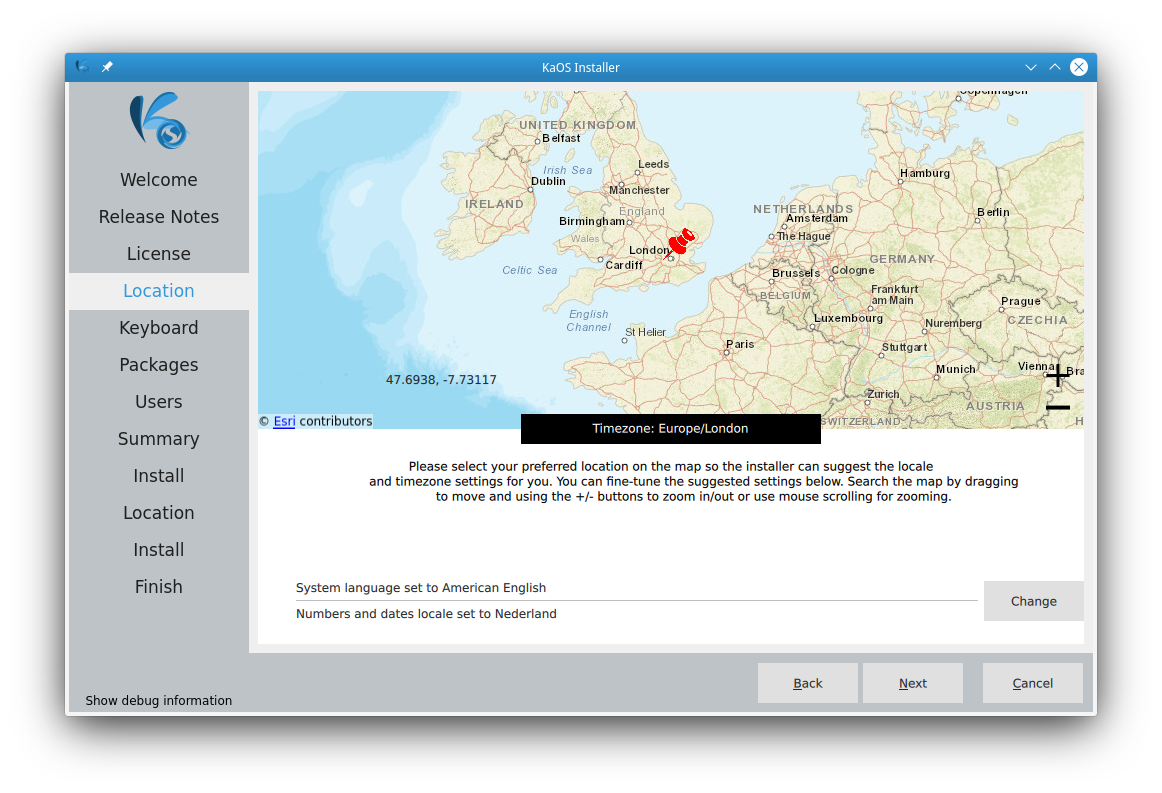Go to the Next installer step
Screen dimensions: 1162x793
pos(912,683)
